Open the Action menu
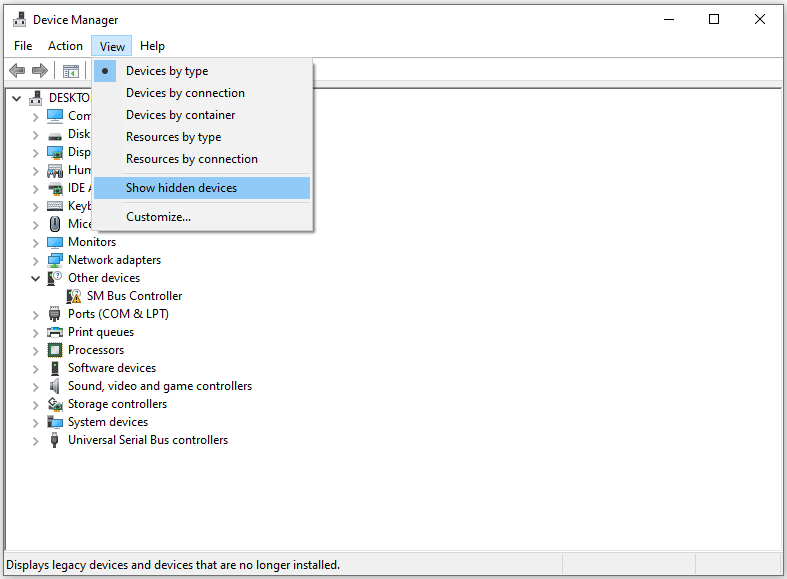Screen dimensions: 787x579 tap(65, 46)
